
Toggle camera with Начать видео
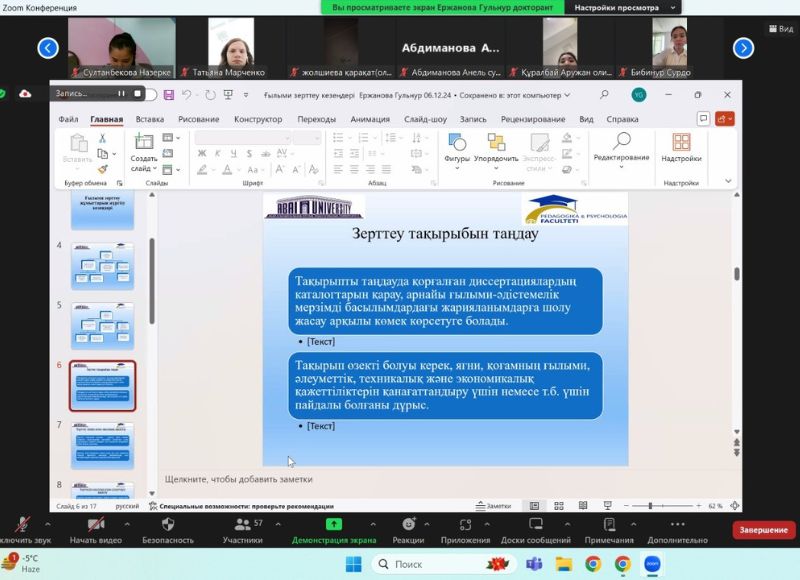96,524
